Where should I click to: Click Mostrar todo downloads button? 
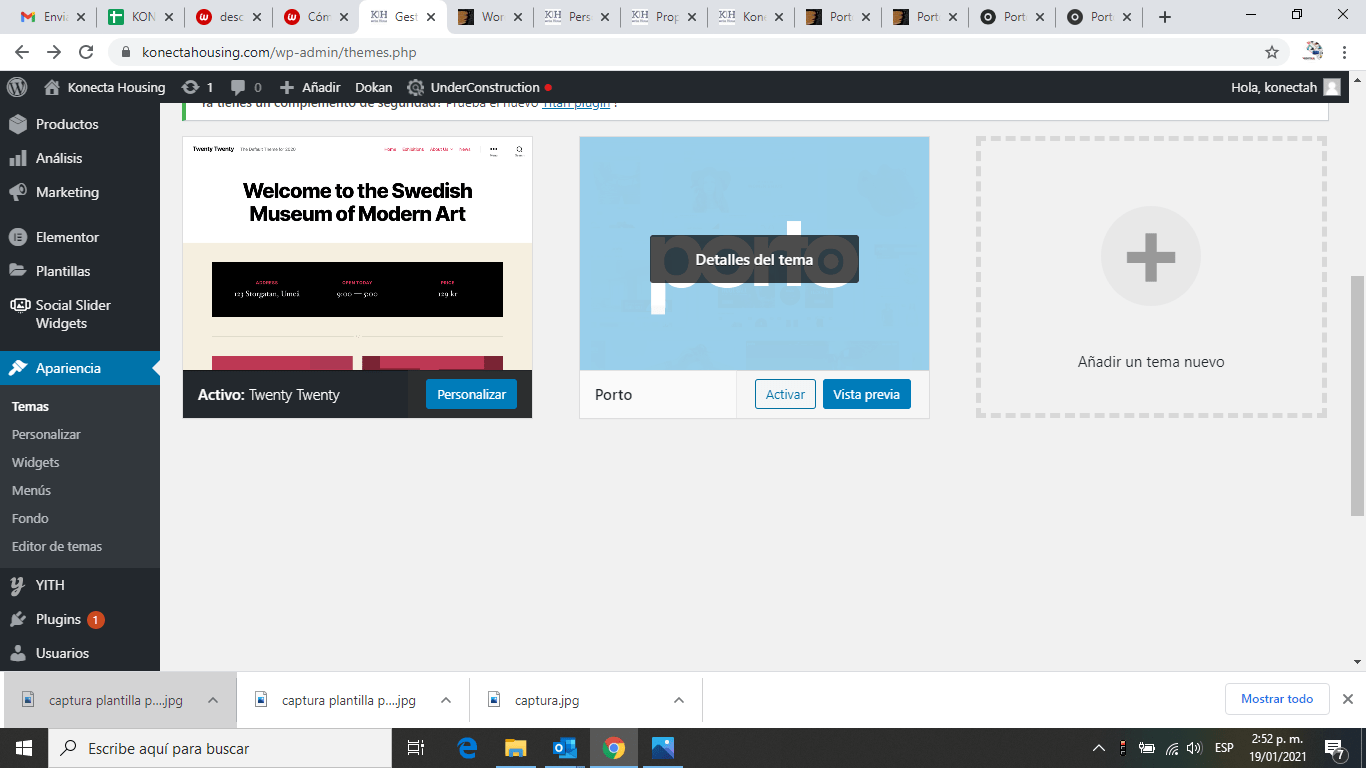tap(1277, 699)
